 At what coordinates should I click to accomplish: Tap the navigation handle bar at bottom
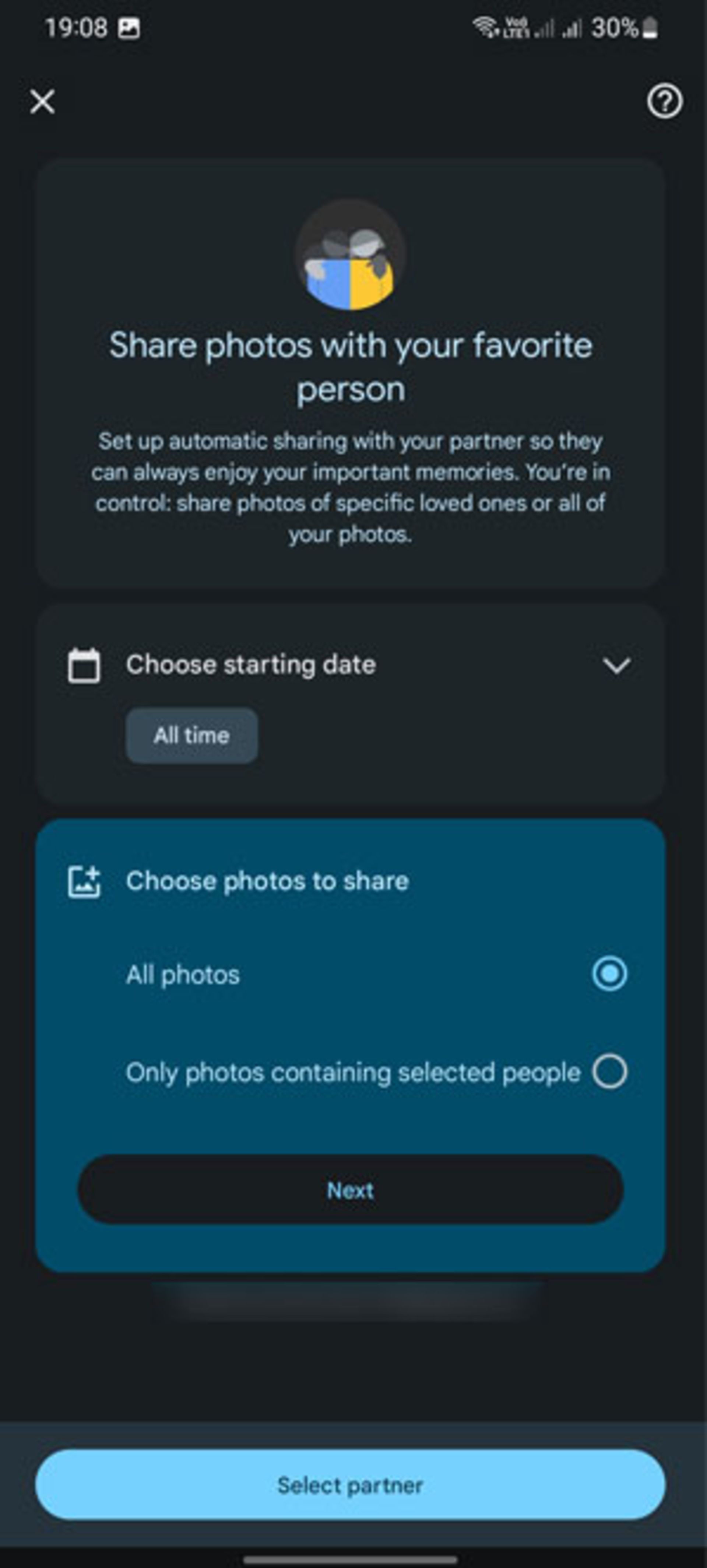click(x=351, y=1560)
